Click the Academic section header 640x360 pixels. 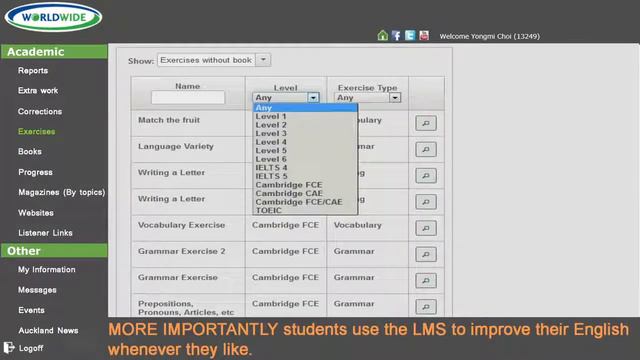tap(54, 52)
